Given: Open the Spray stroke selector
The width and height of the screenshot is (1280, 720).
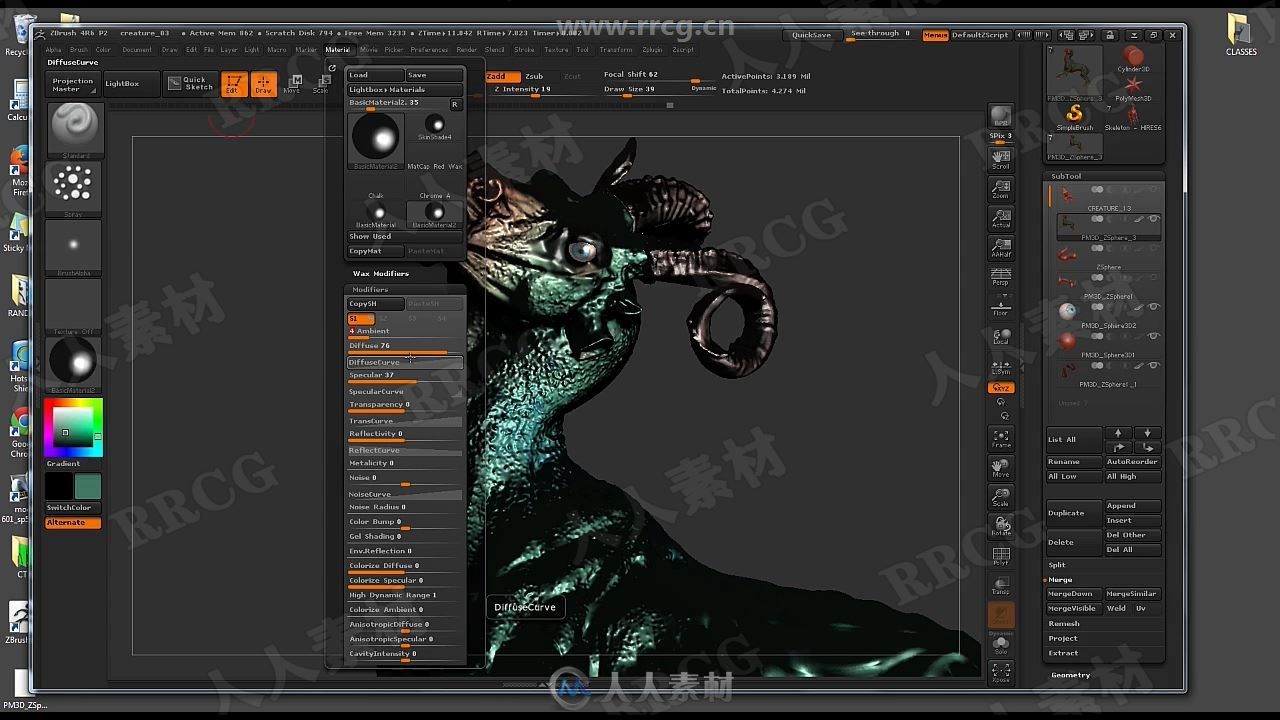Looking at the screenshot, I should click(x=73, y=187).
